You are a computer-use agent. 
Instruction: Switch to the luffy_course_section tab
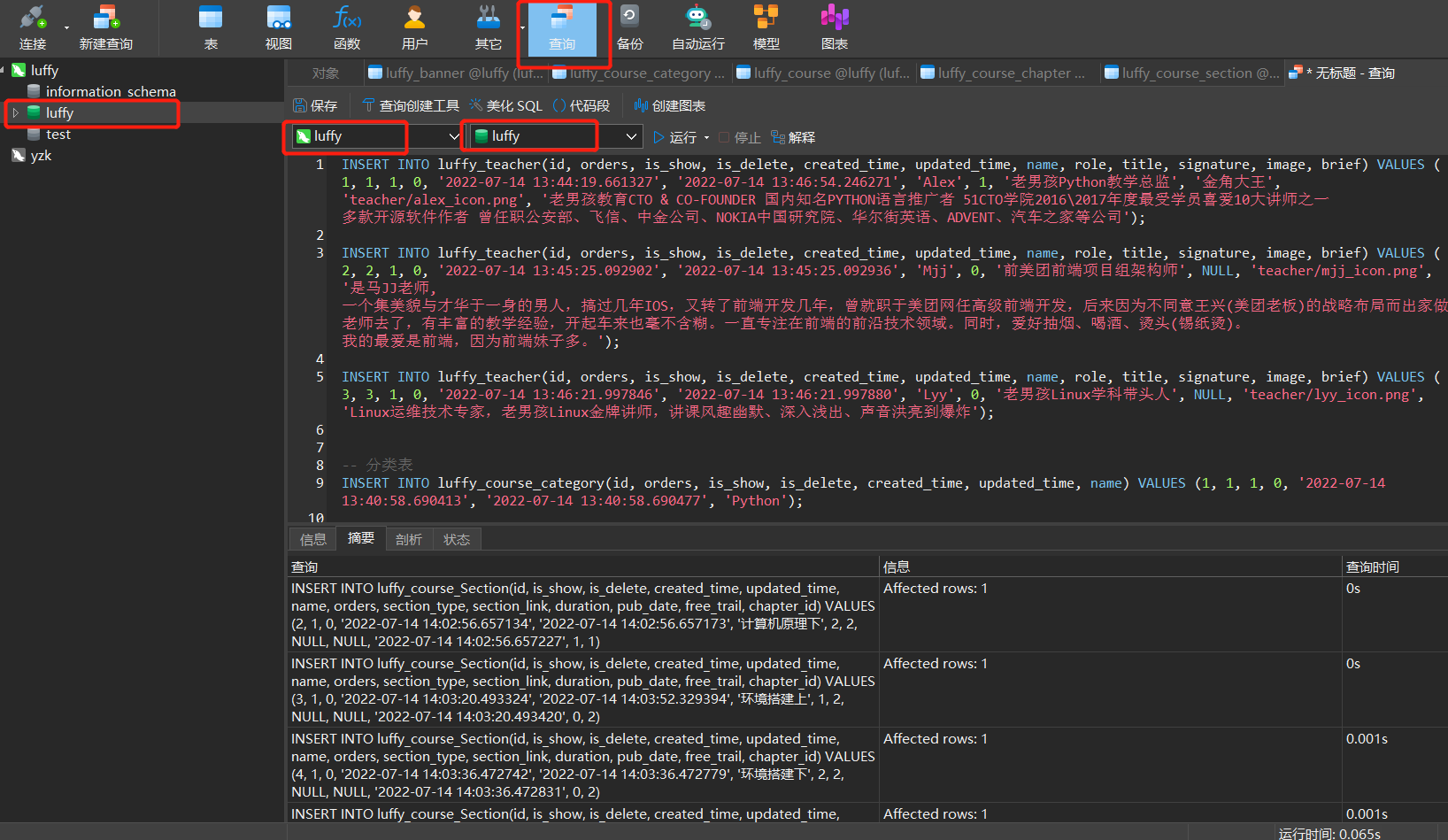point(1191,73)
